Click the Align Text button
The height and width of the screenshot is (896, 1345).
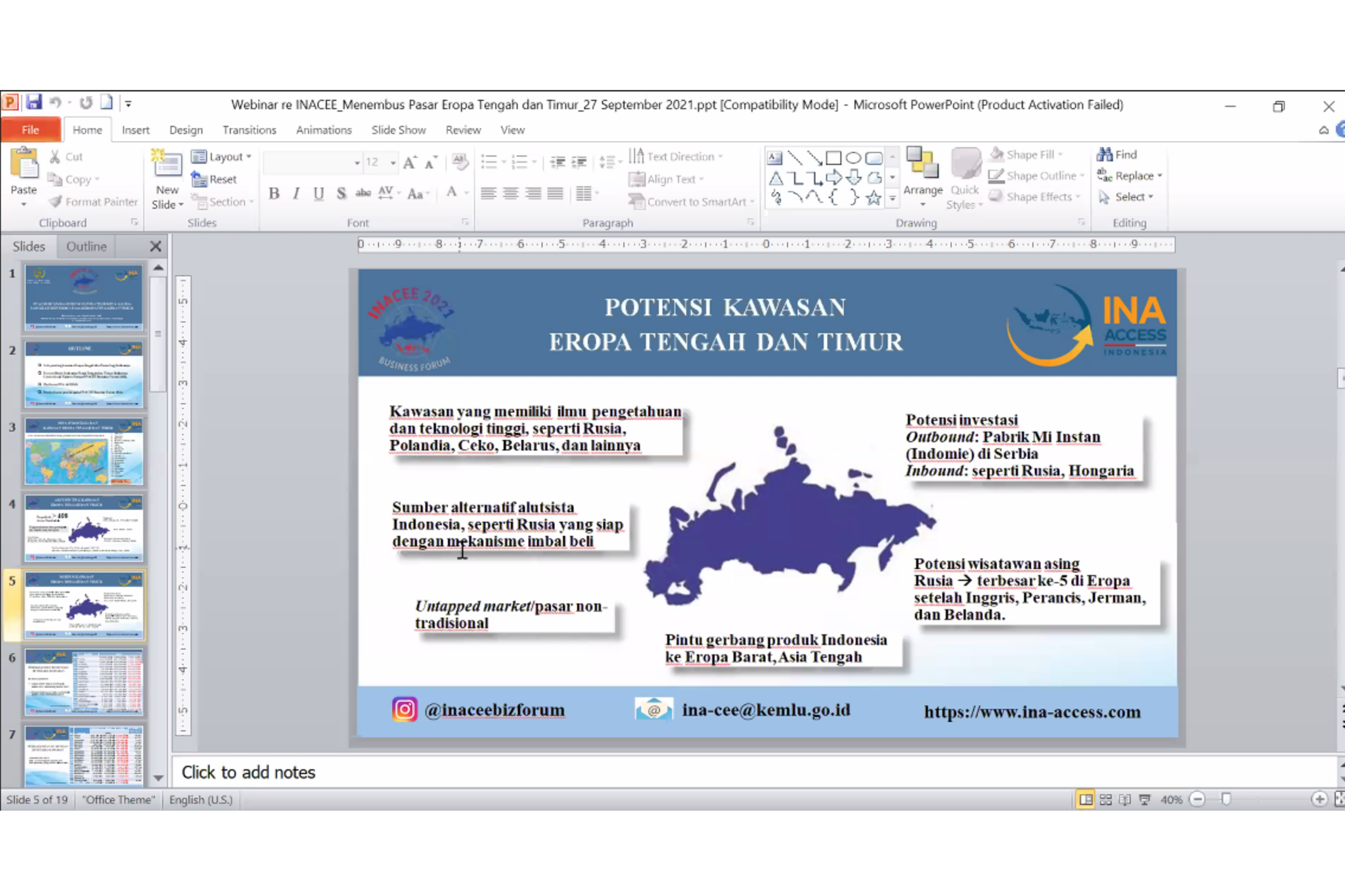pyautogui.click(x=665, y=179)
